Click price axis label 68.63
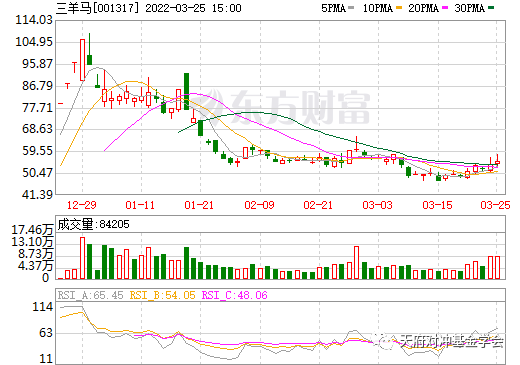This screenshot has height=365, width=520. [37, 129]
